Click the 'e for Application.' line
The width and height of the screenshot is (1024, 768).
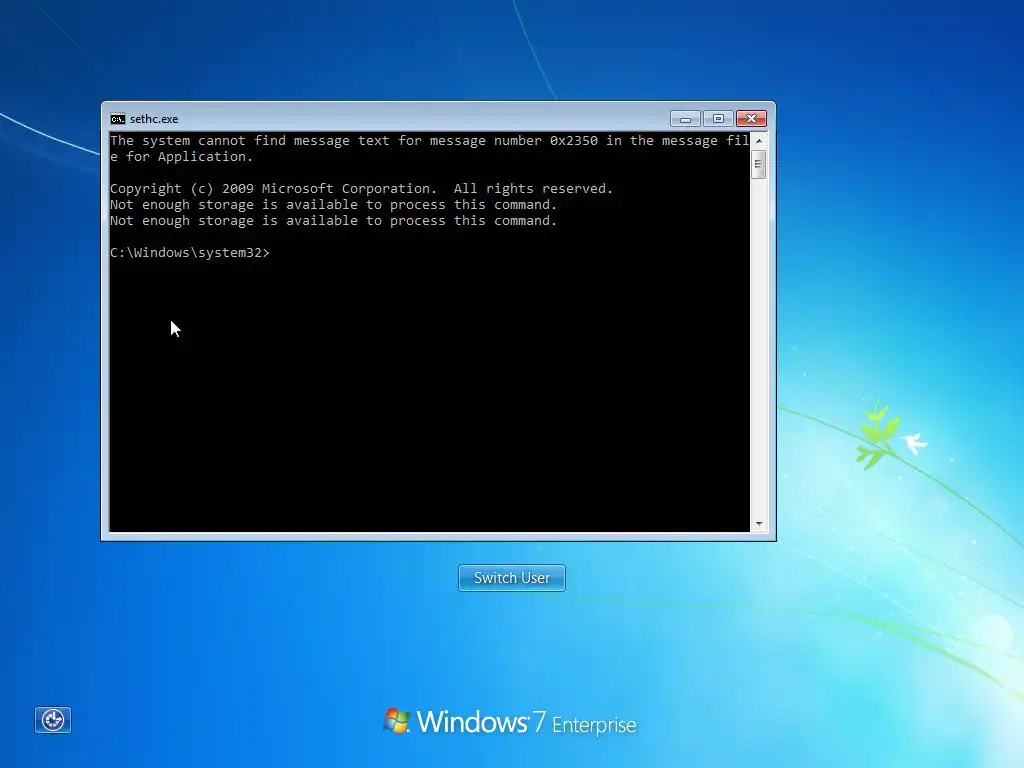click(181, 157)
